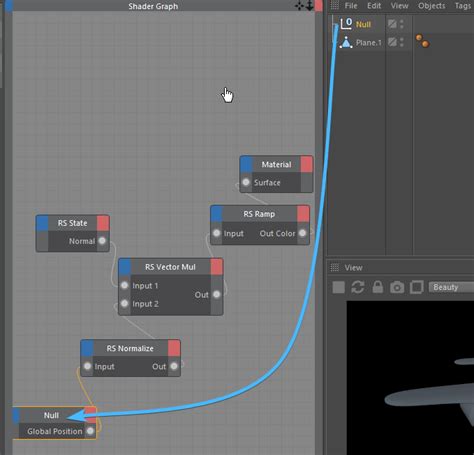Click the Input port of RS Ramp
This screenshot has height=455, width=474.
pyautogui.click(x=217, y=233)
